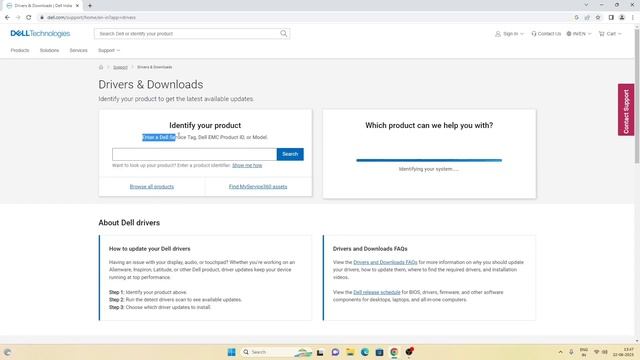Click the Support breadcrumb link
This screenshot has width=640, height=360.
[120, 67]
